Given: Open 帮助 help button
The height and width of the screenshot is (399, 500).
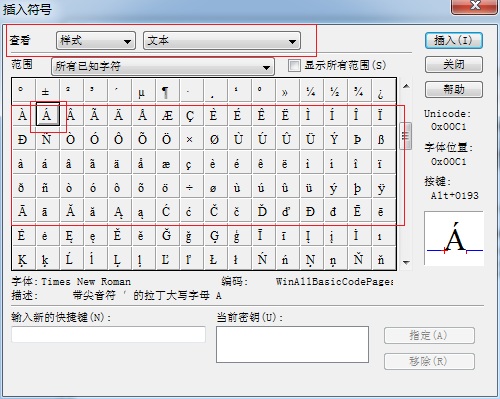Looking at the screenshot, I should (454, 89).
